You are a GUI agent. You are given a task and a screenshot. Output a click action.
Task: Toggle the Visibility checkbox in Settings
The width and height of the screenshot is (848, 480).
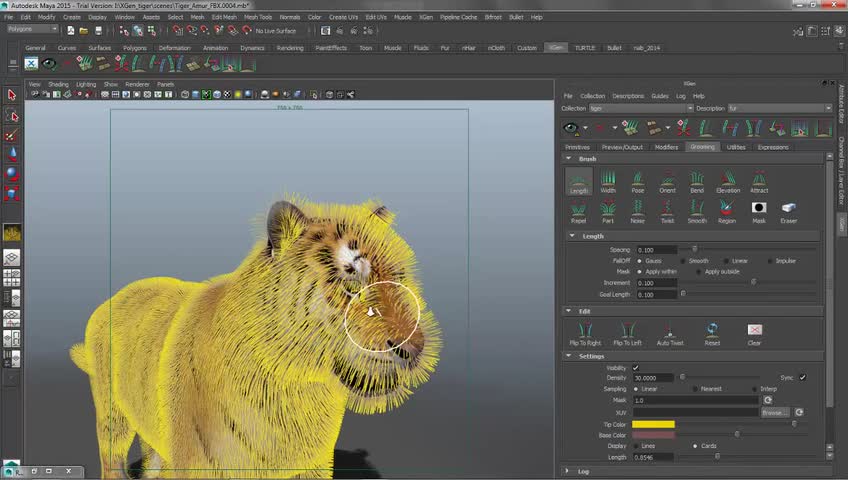[x=635, y=368]
